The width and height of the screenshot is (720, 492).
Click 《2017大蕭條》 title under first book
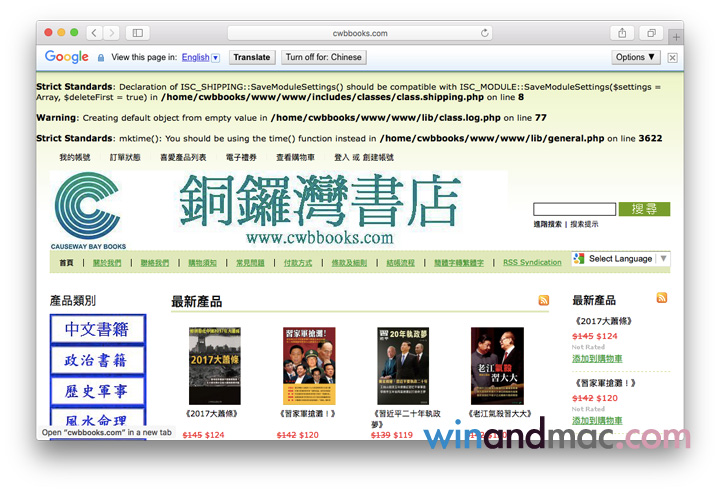click(211, 414)
